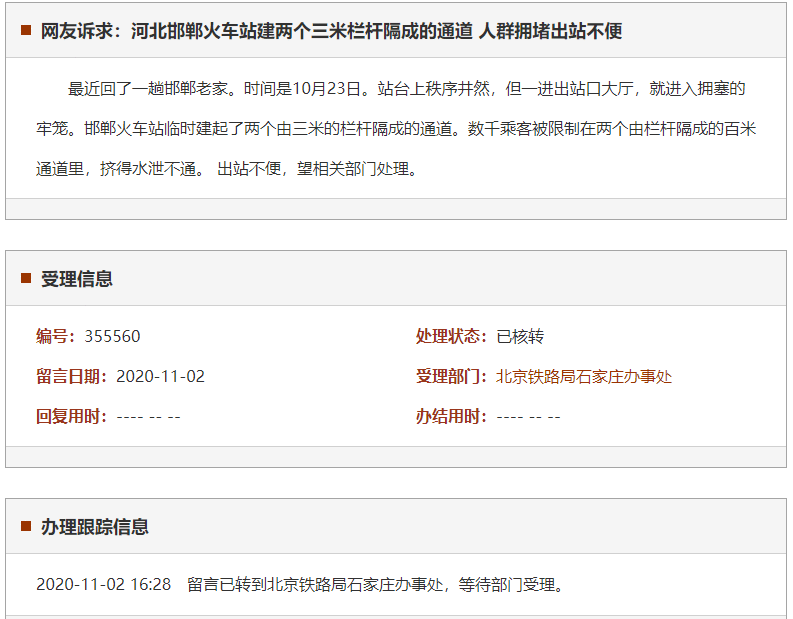793x619 pixels.
Task: Select the 办理跟踪信息 section heading
Action: pos(95,527)
